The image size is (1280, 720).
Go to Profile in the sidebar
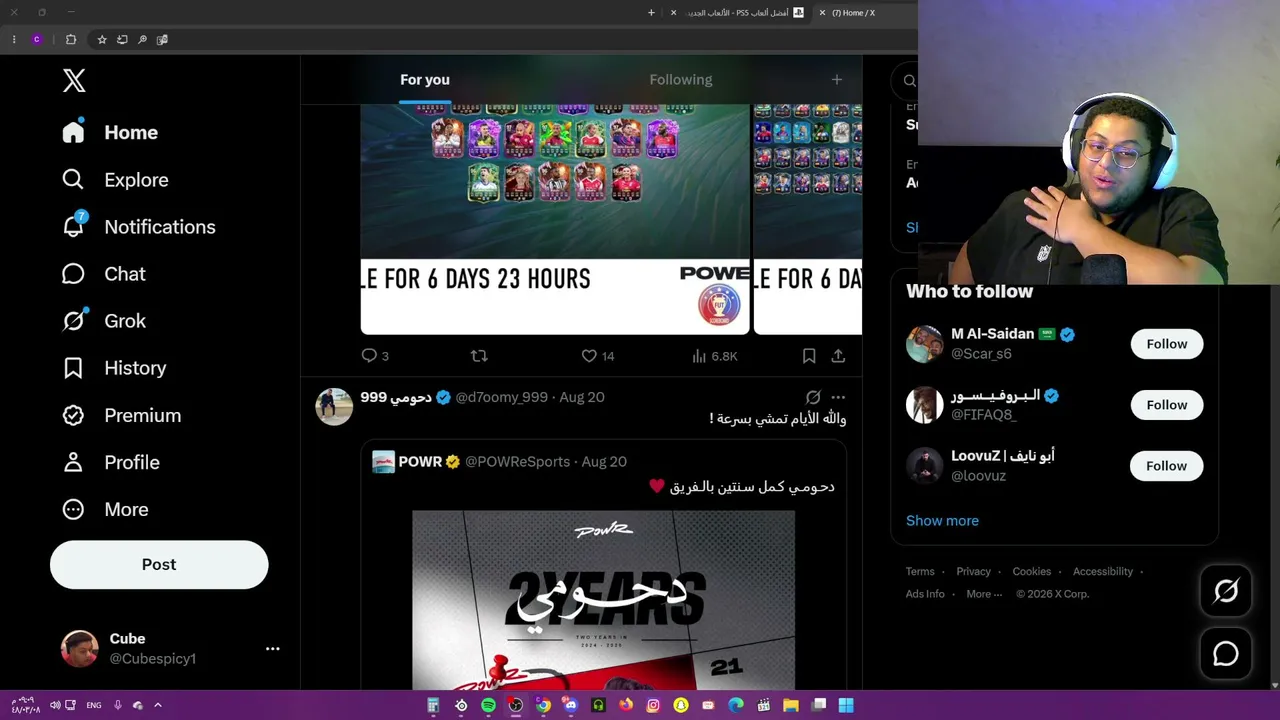click(110, 462)
